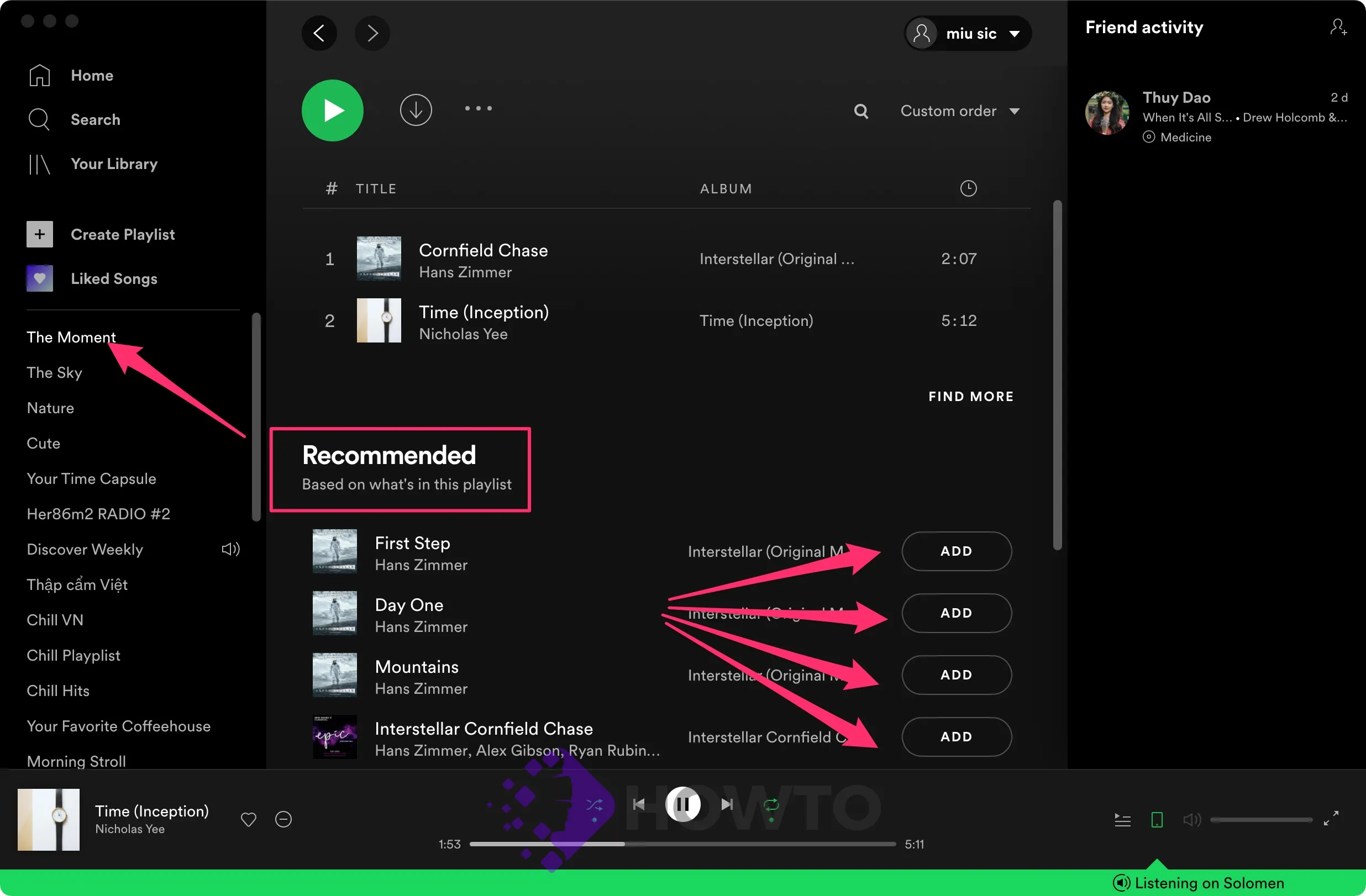
Task: Select the Search menu item
Action: click(95, 119)
